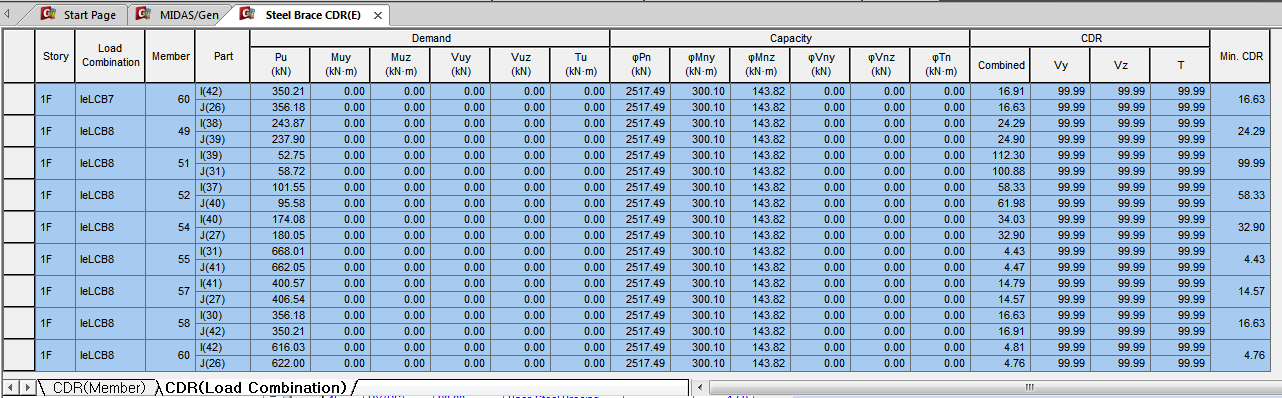Select the row header for member 49

pos(19,131)
